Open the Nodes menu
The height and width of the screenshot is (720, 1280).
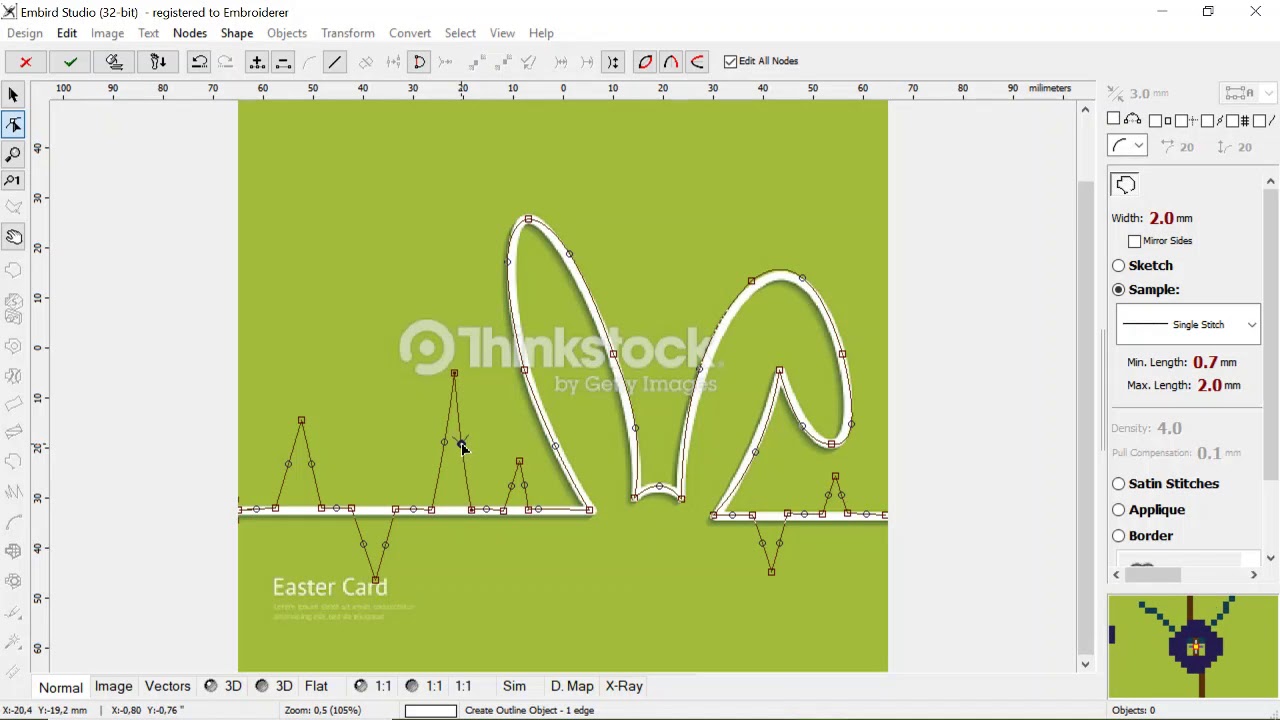(x=190, y=33)
